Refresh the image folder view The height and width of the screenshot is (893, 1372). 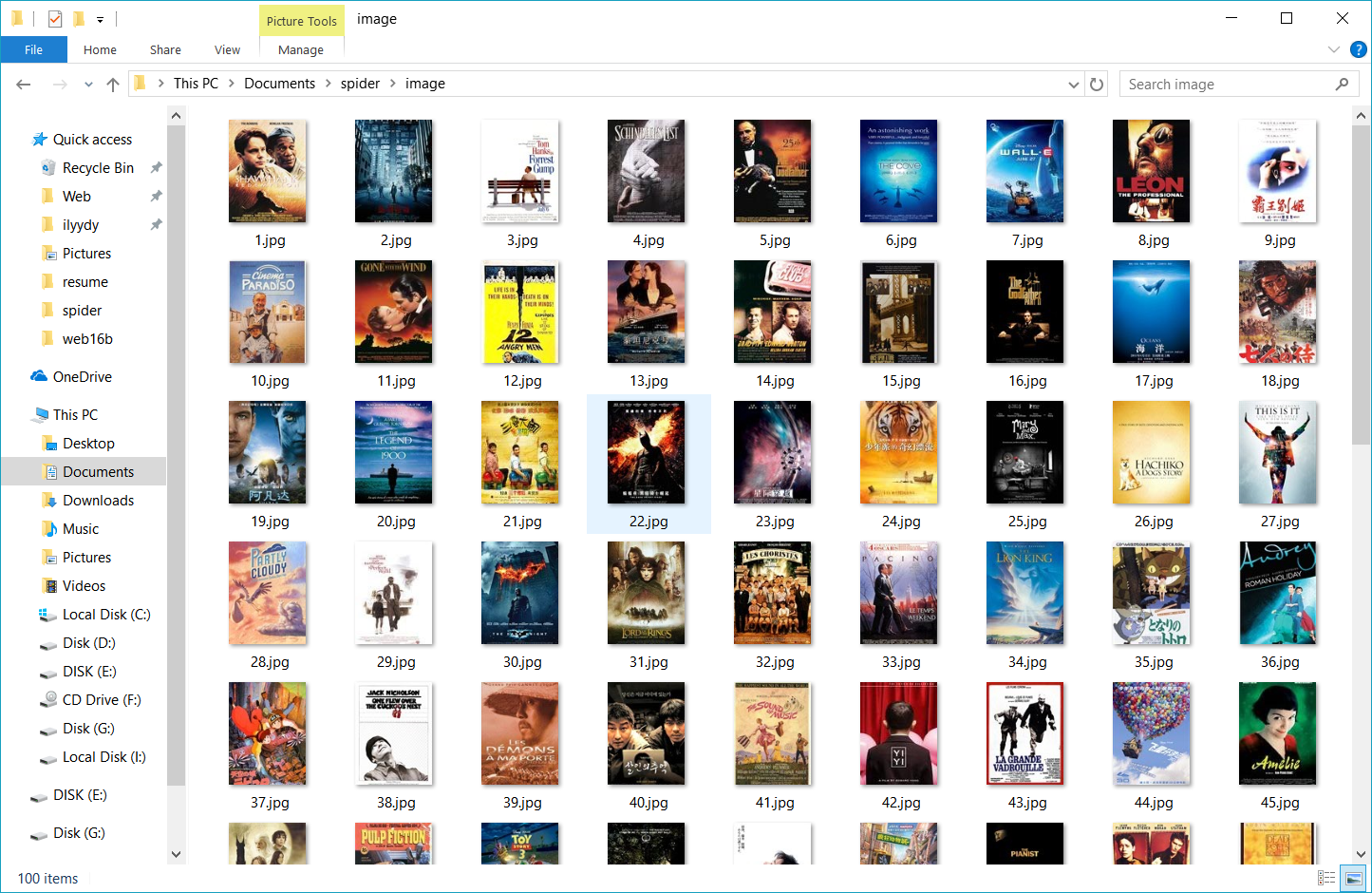click(x=1097, y=85)
